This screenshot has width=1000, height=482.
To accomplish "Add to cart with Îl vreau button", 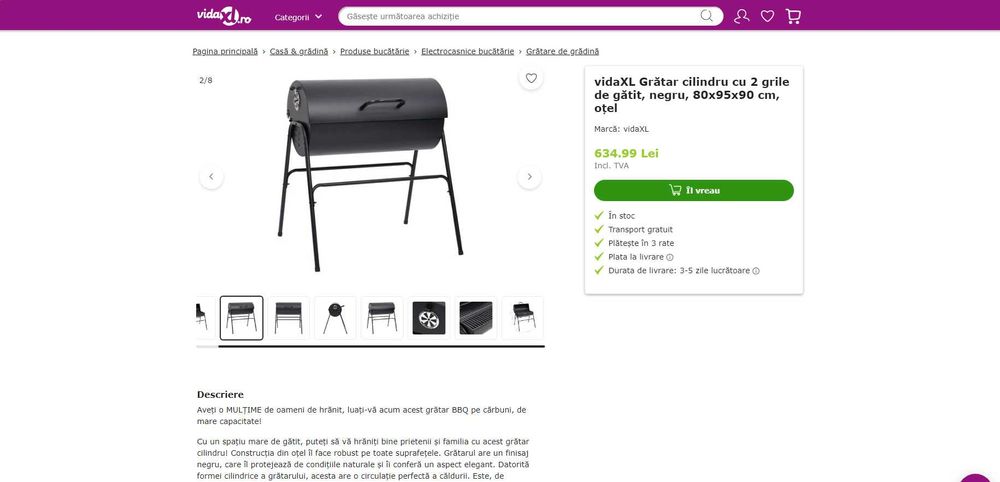I will (x=694, y=190).
